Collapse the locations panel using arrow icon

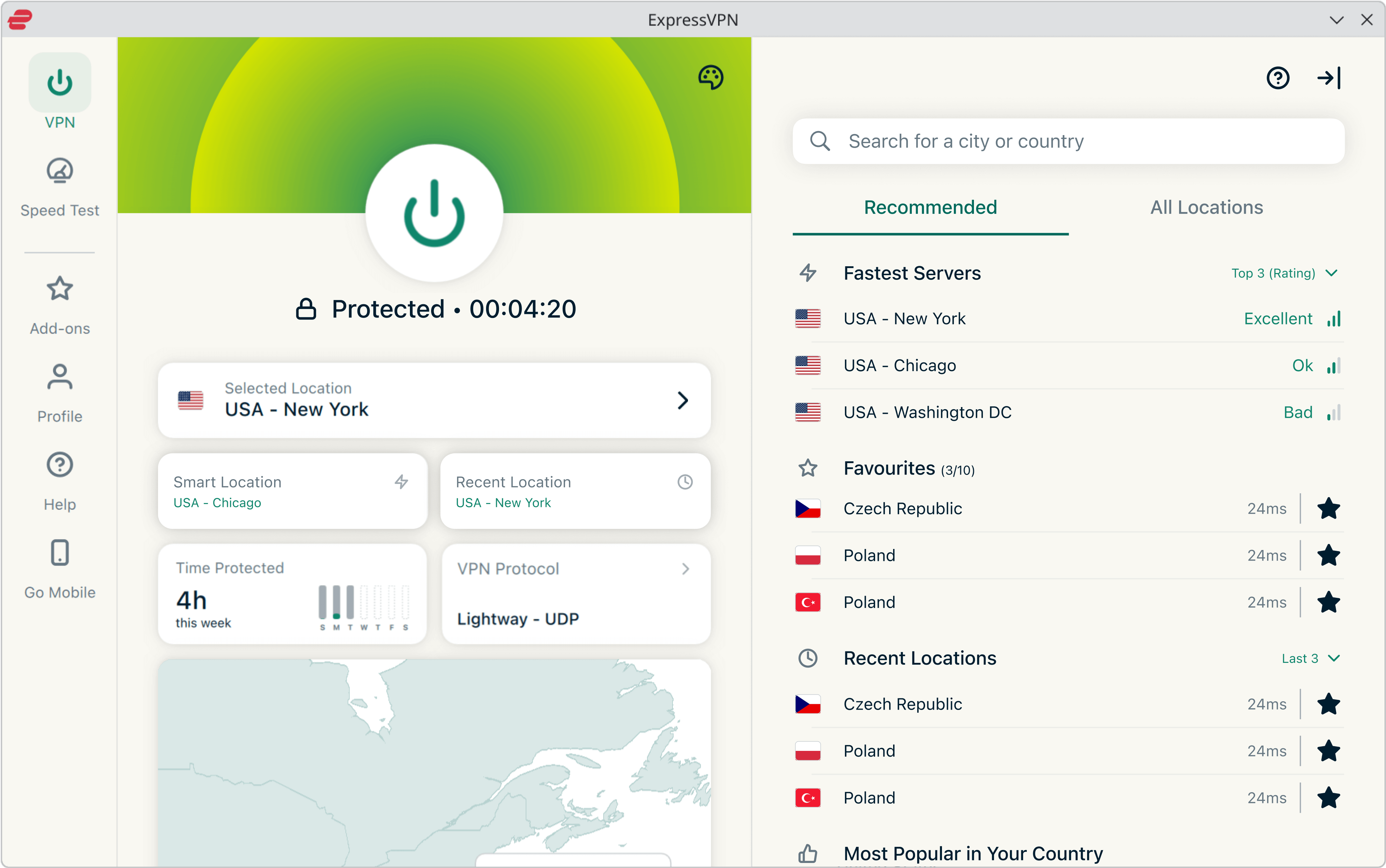[x=1329, y=78]
